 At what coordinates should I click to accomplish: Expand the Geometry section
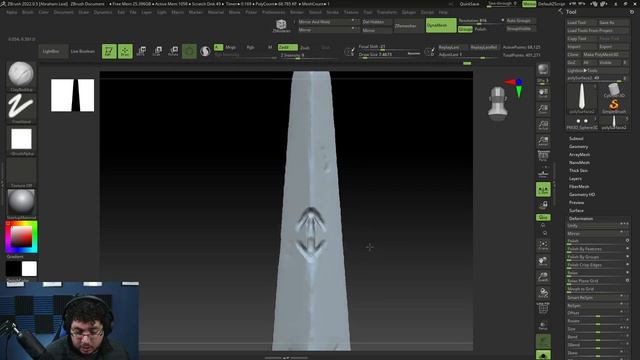(579, 147)
